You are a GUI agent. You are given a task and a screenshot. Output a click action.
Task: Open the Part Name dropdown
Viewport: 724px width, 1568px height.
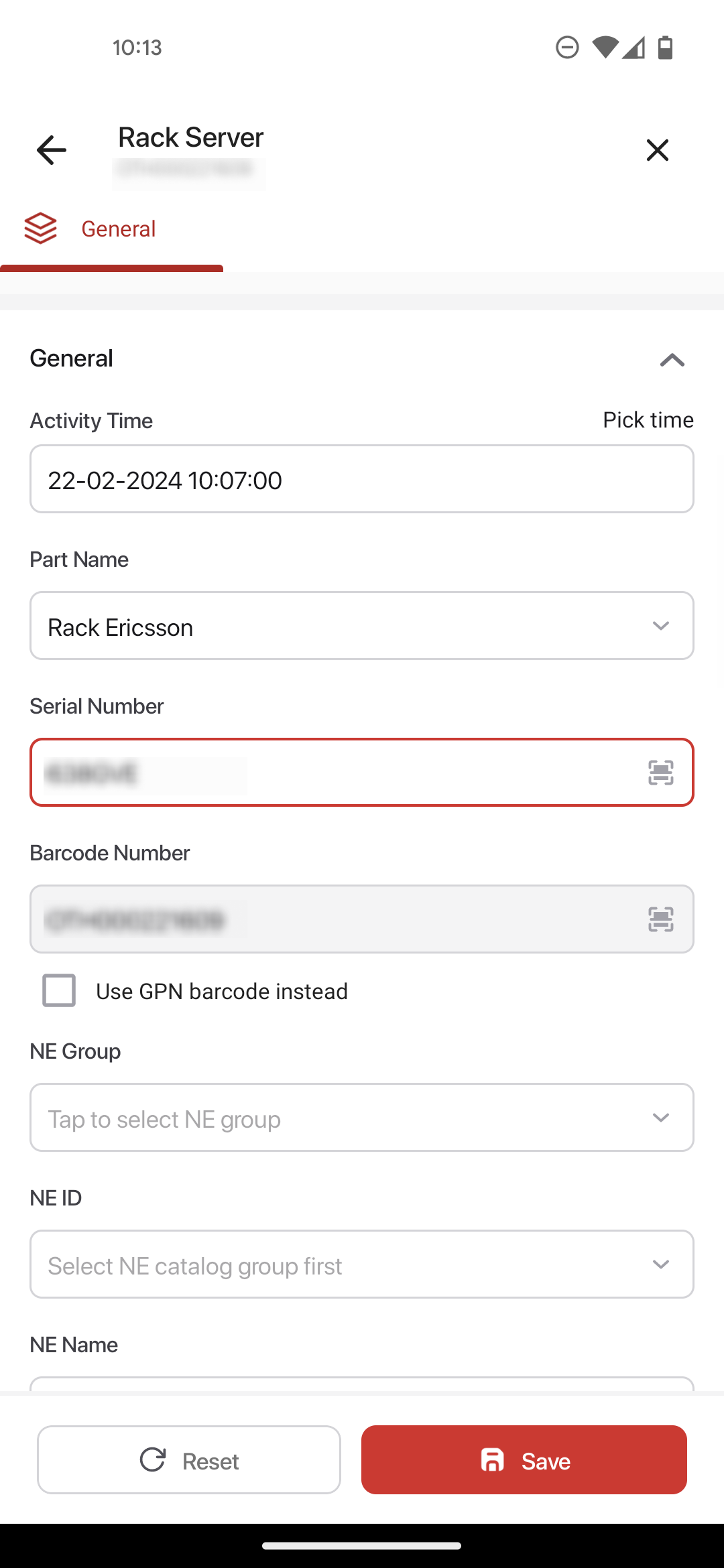click(x=362, y=626)
